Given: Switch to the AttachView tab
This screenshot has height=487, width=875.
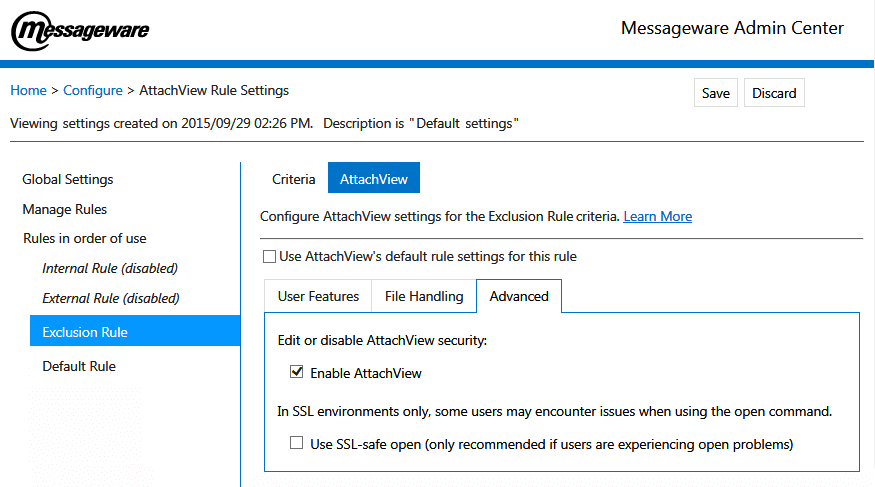Looking at the screenshot, I should (x=374, y=178).
